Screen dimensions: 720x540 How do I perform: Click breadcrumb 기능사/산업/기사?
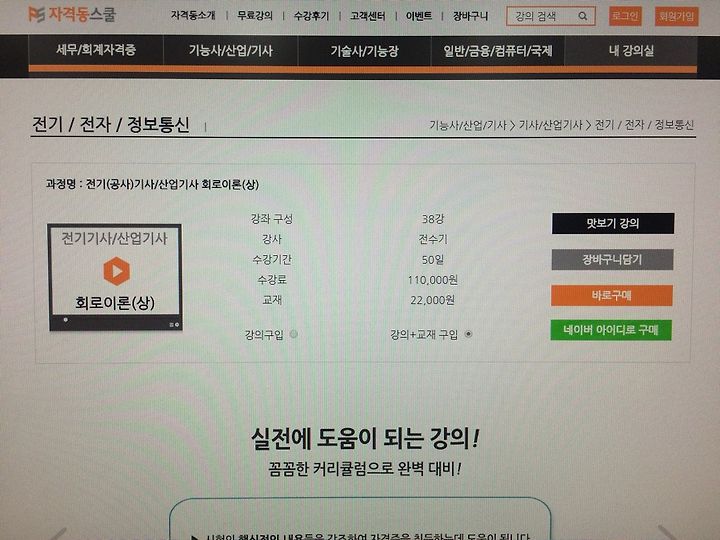pos(468,125)
